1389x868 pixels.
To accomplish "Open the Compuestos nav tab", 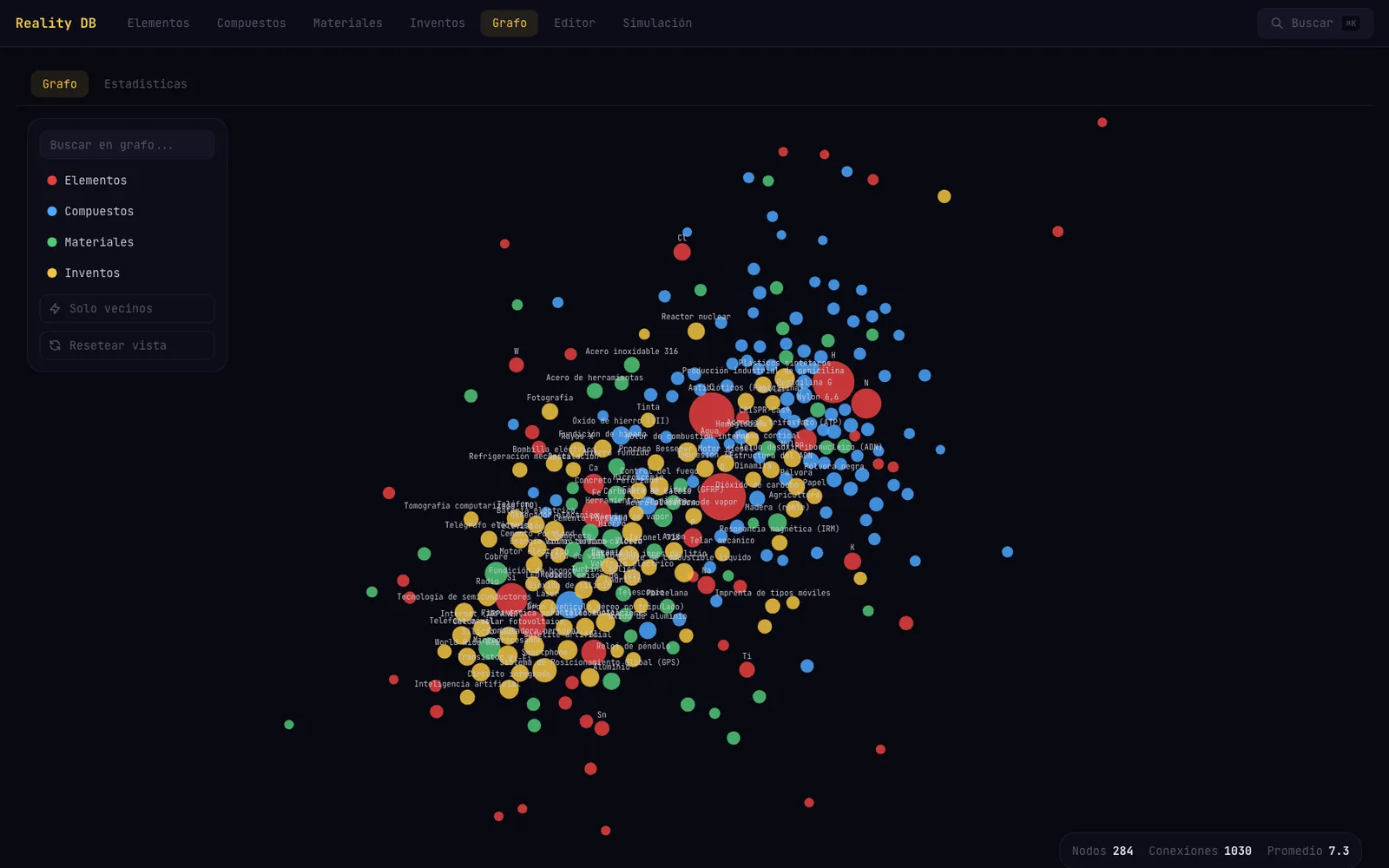I will coord(251,23).
